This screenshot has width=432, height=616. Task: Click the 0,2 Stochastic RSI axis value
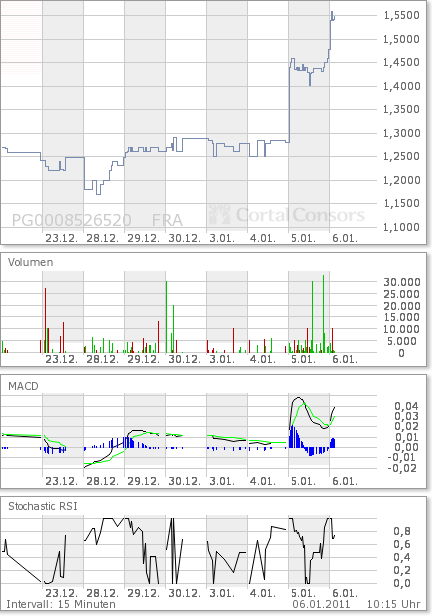click(402, 570)
